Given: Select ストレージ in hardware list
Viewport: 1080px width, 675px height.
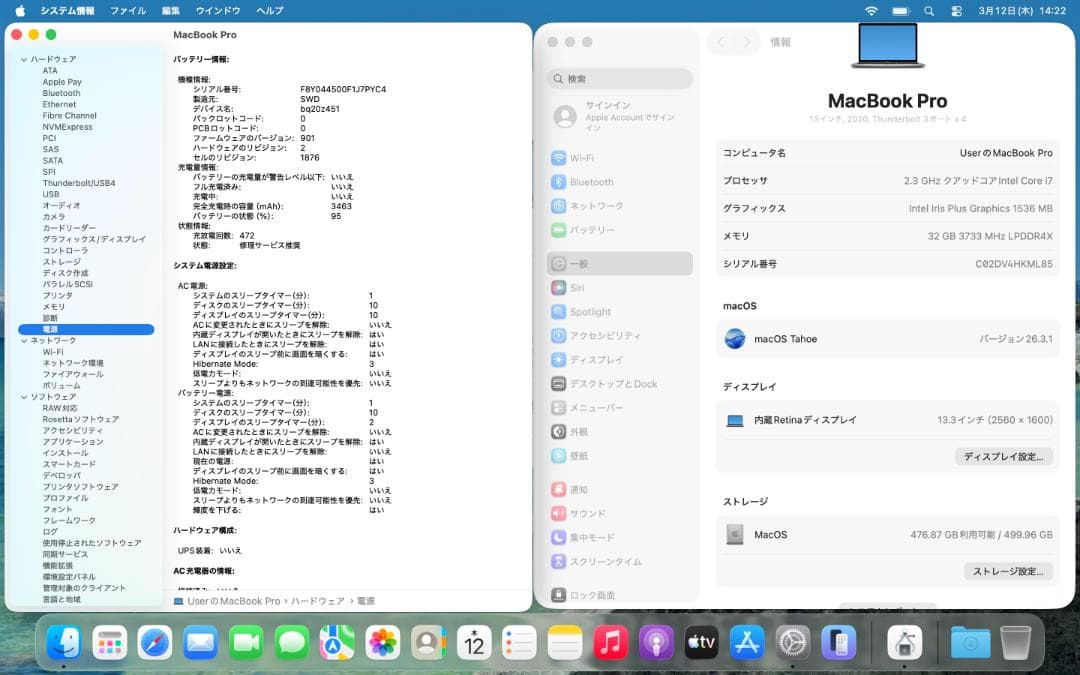Looking at the screenshot, I should [62, 262].
